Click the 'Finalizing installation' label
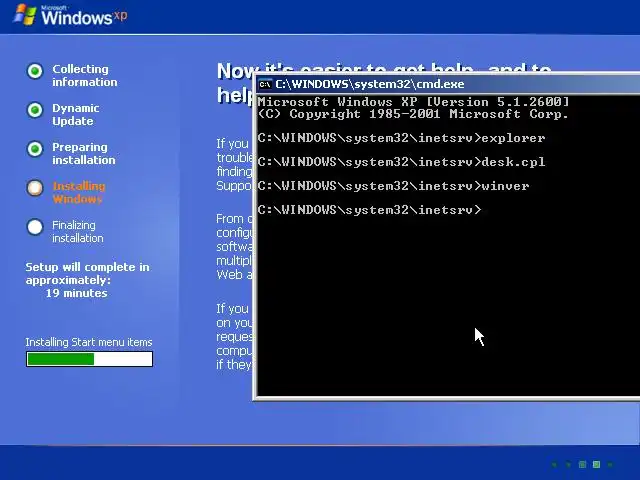 point(78,231)
